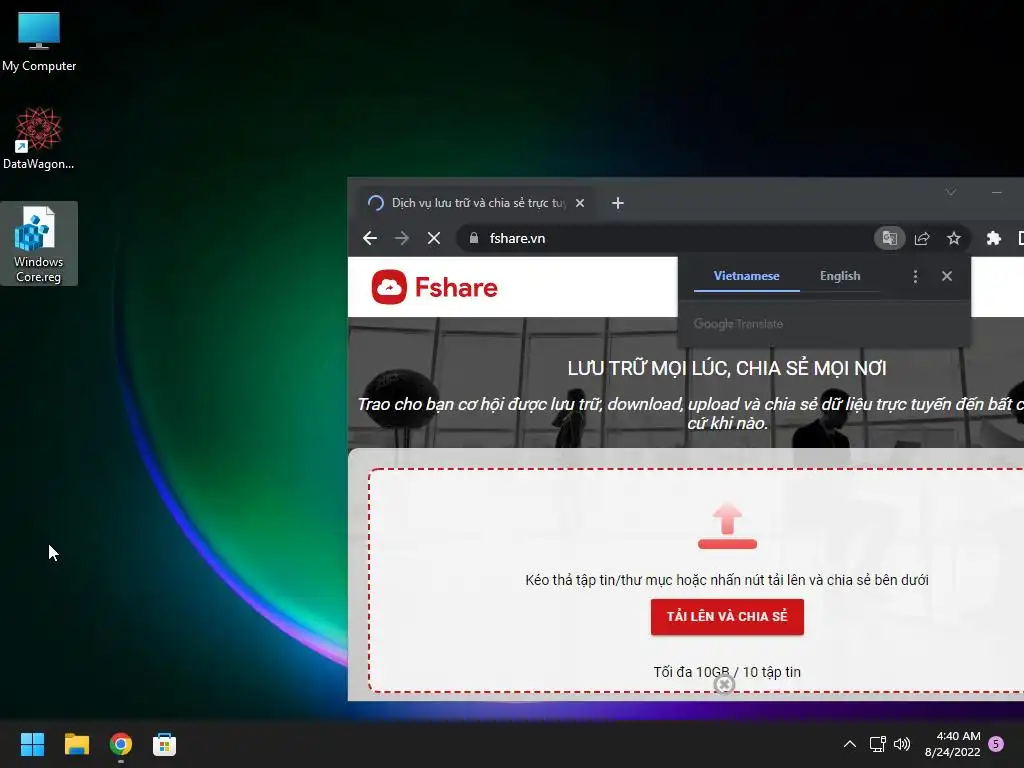Close the Fshare browser tab

[x=580, y=203]
